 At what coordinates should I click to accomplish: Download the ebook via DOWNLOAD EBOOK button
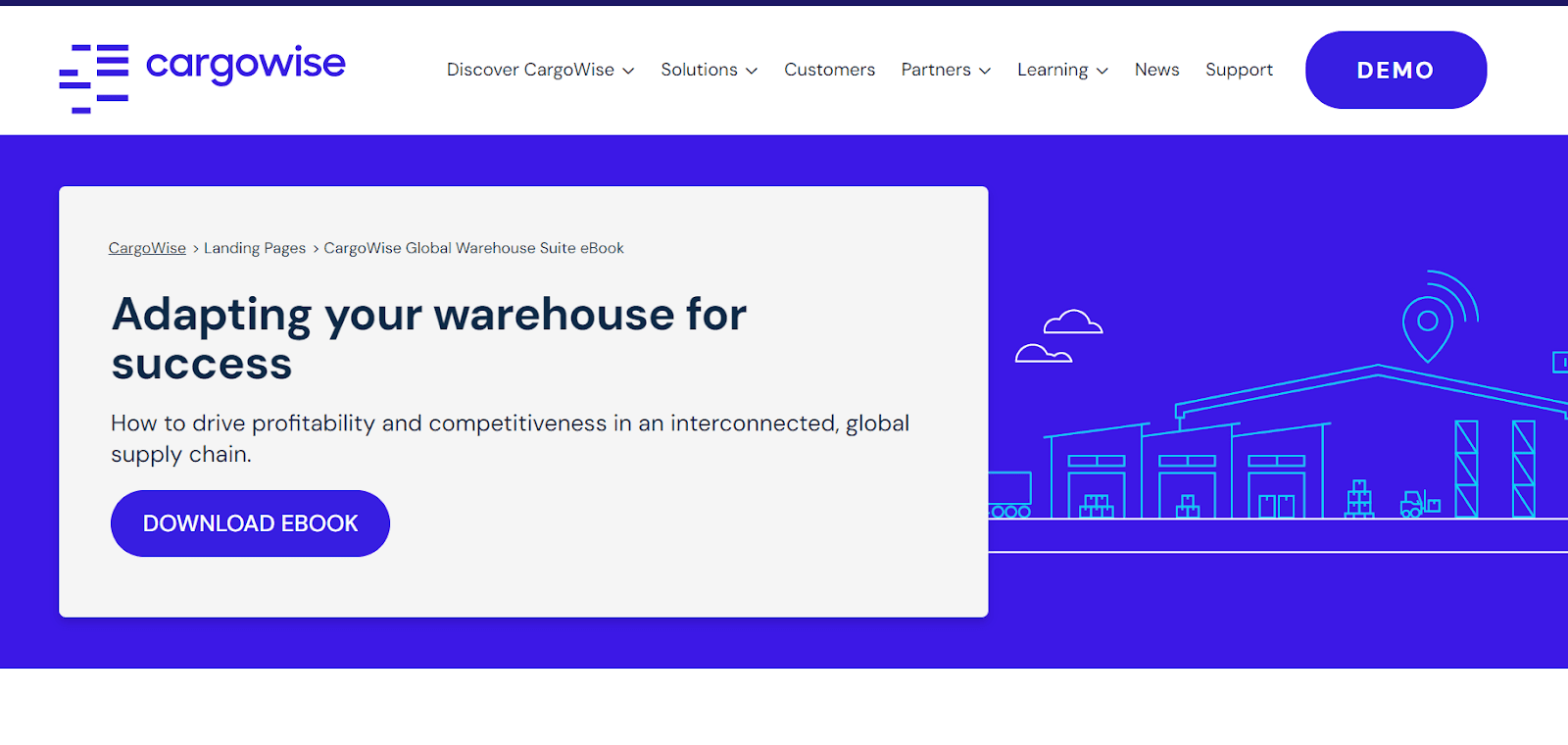pyautogui.click(x=250, y=523)
